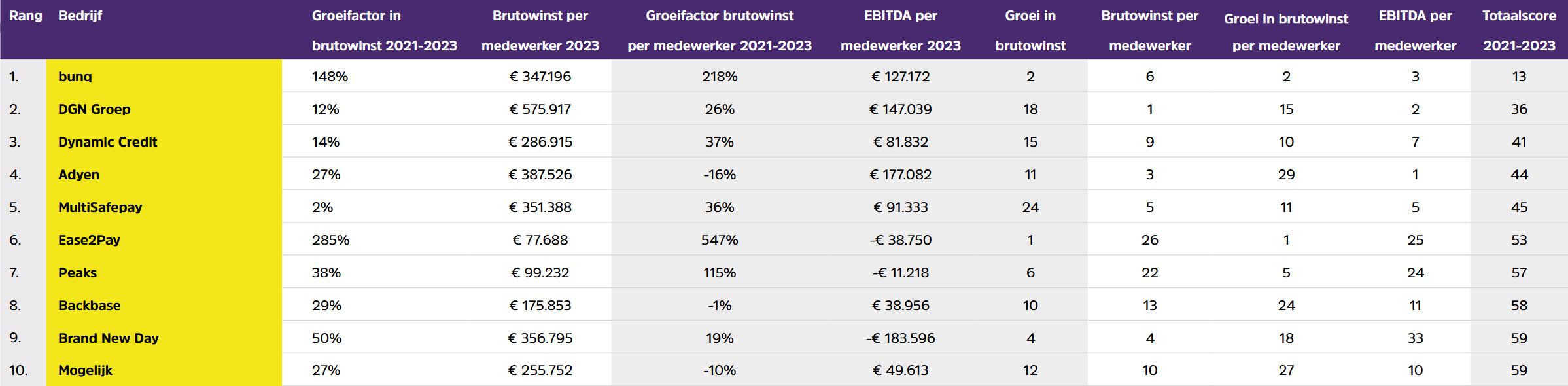1568x386 pixels.
Task: Open the Brand New Day entry
Action: (x=109, y=338)
